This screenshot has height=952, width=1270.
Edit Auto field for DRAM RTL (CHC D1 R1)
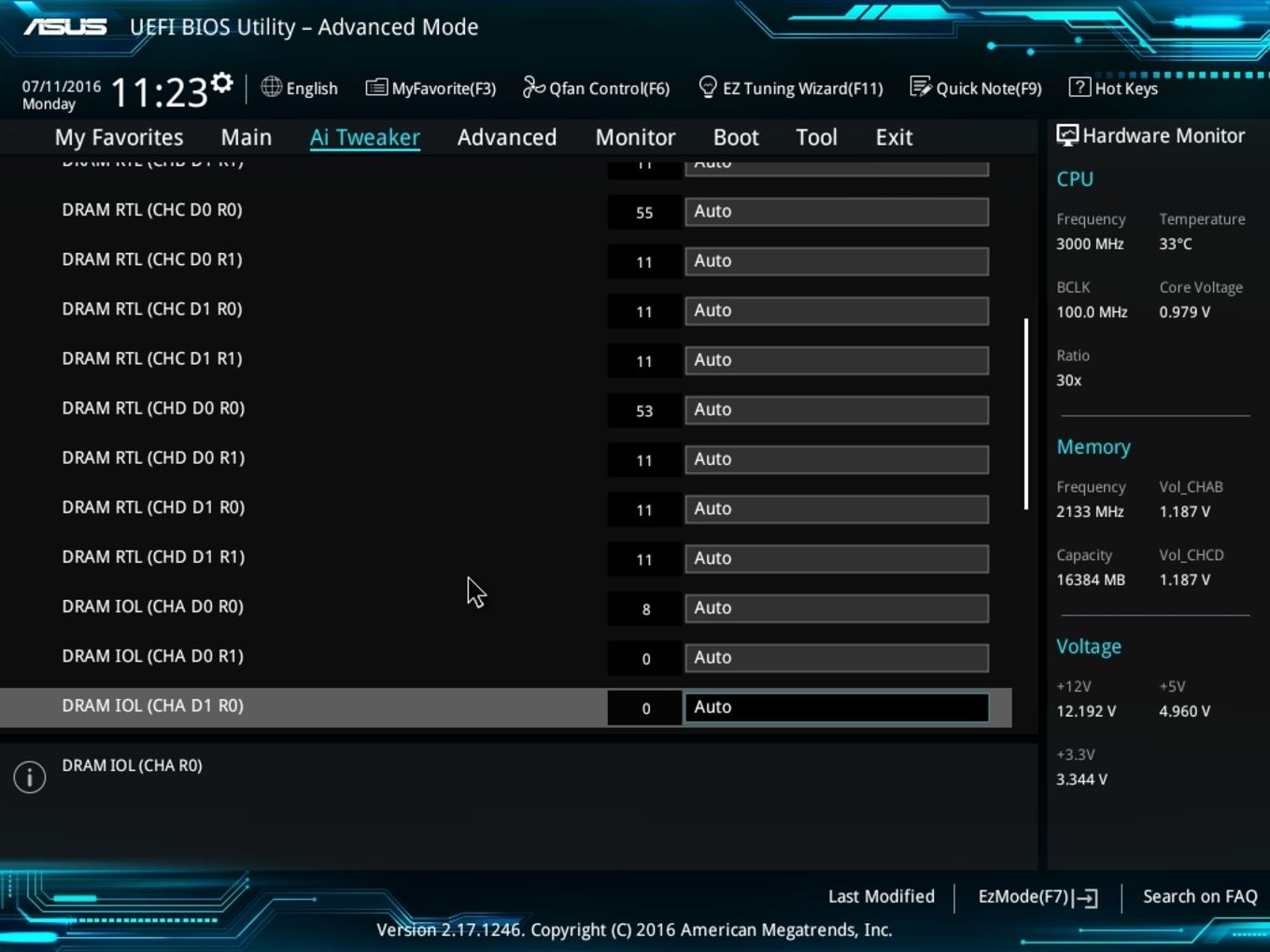click(837, 359)
